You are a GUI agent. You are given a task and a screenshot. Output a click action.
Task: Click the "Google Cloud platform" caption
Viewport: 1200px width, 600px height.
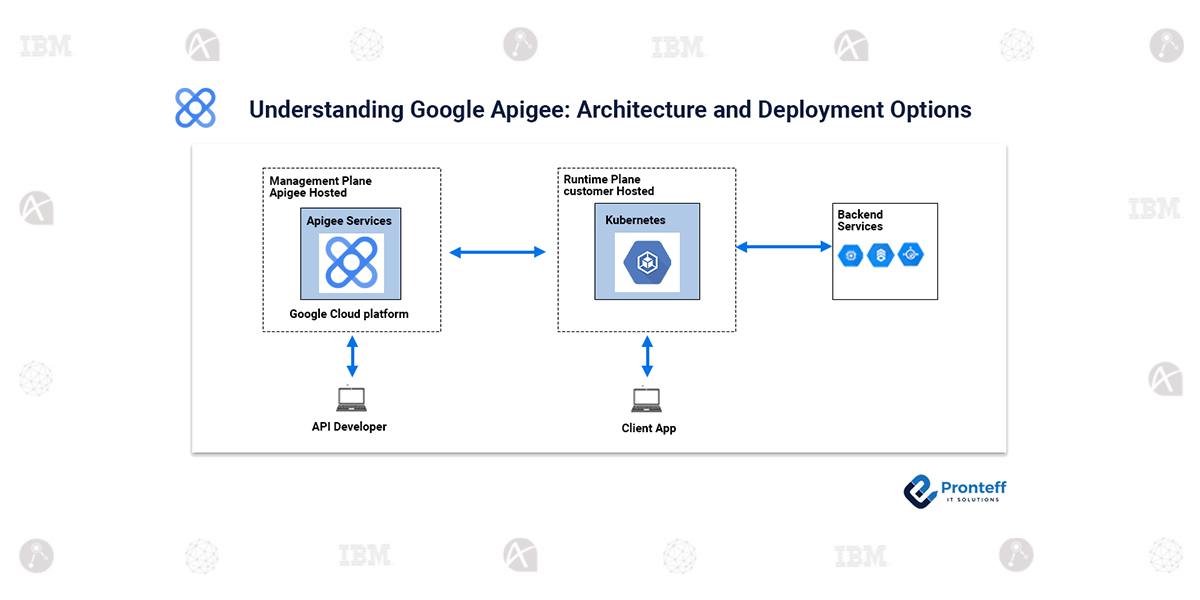tap(349, 314)
